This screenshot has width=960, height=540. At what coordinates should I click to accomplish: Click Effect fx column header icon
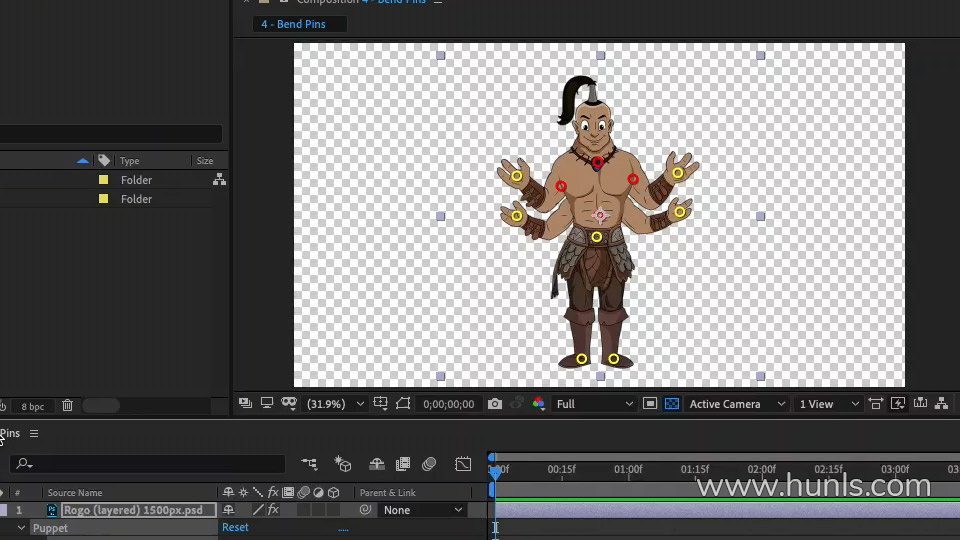[x=273, y=492]
